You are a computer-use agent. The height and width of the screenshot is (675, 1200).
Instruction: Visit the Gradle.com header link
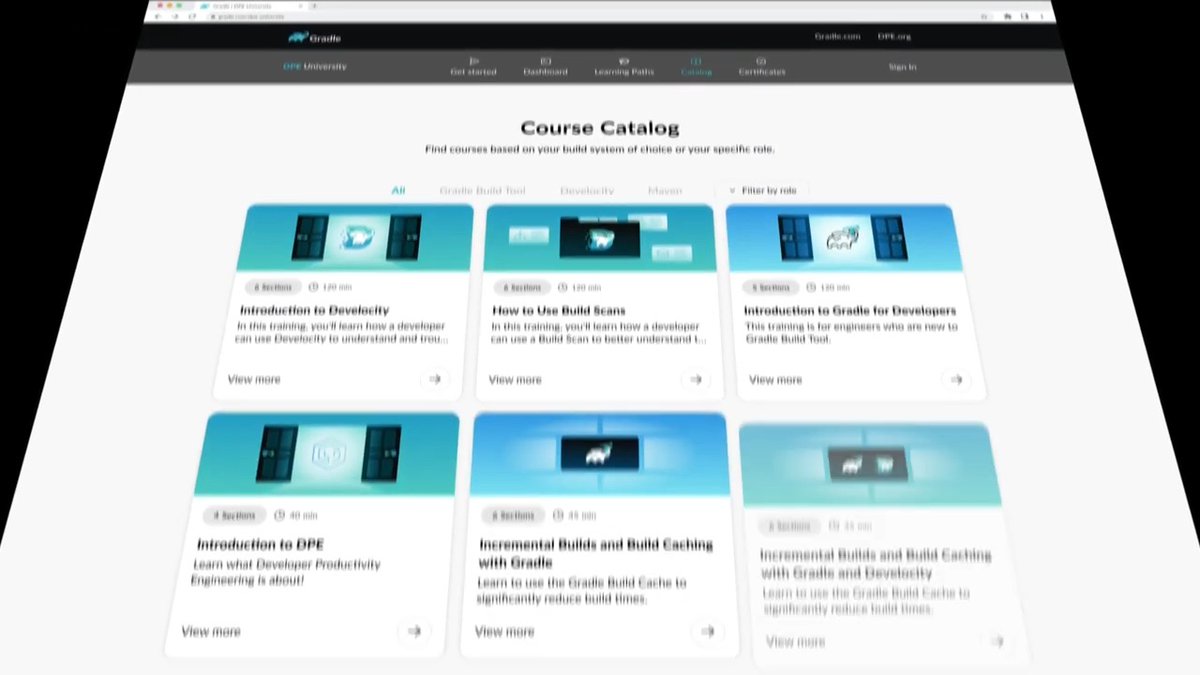point(837,37)
